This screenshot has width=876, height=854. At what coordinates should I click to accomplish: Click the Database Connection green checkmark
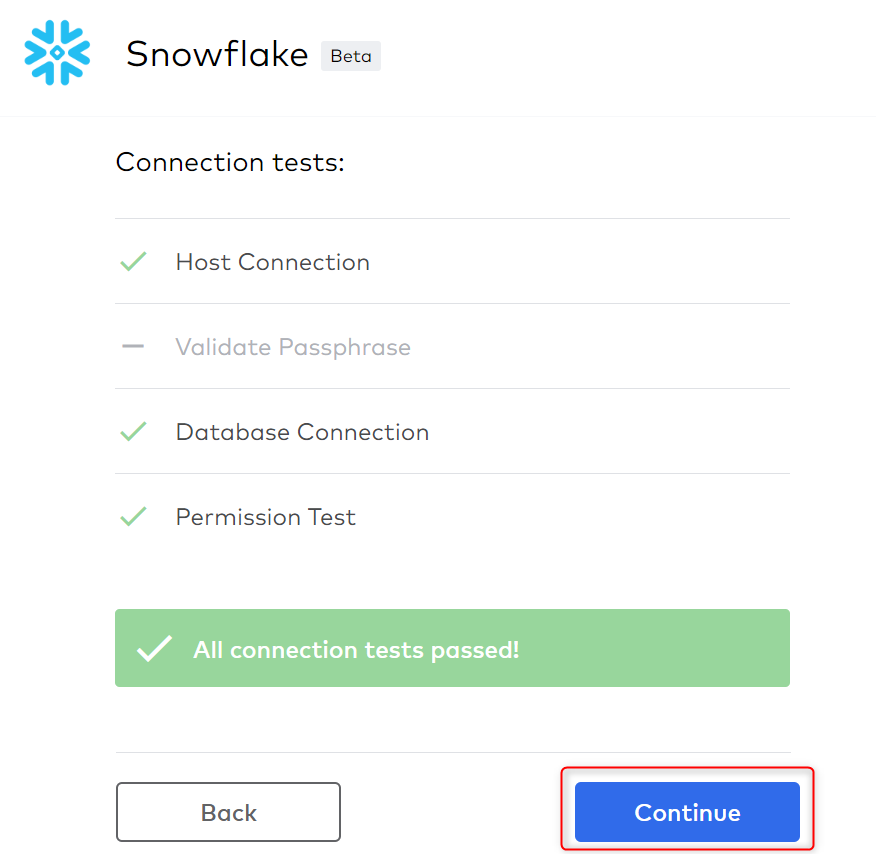(x=133, y=431)
